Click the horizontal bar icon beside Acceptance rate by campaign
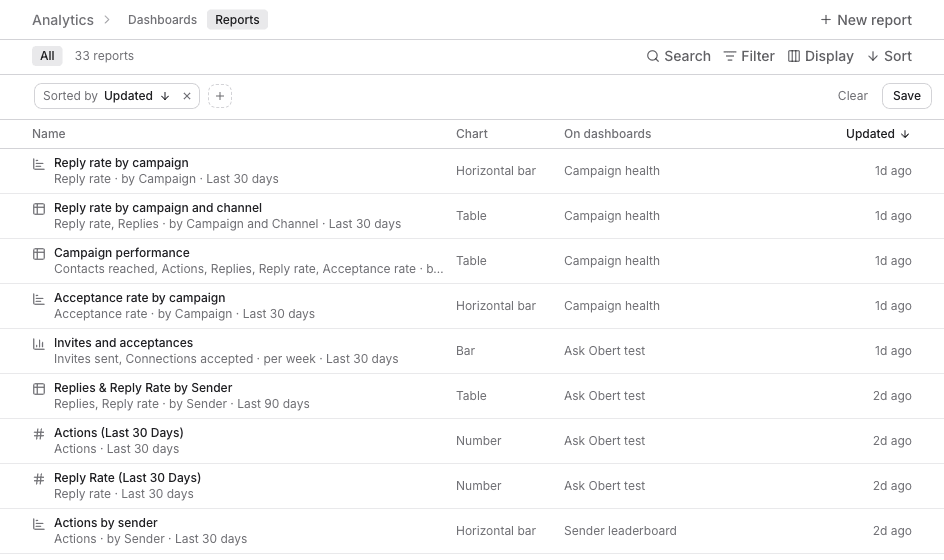The height and width of the screenshot is (560, 944). coord(39,299)
